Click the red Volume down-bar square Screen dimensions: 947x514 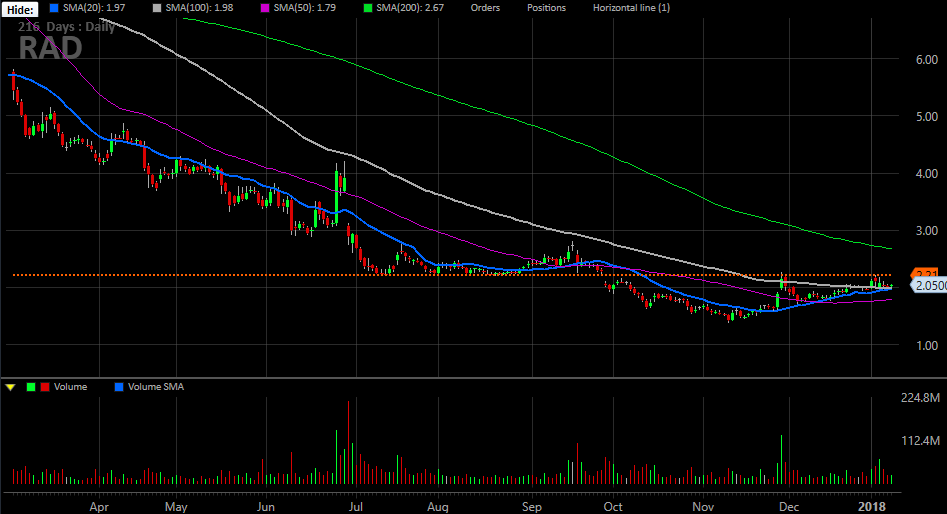click(44, 387)
